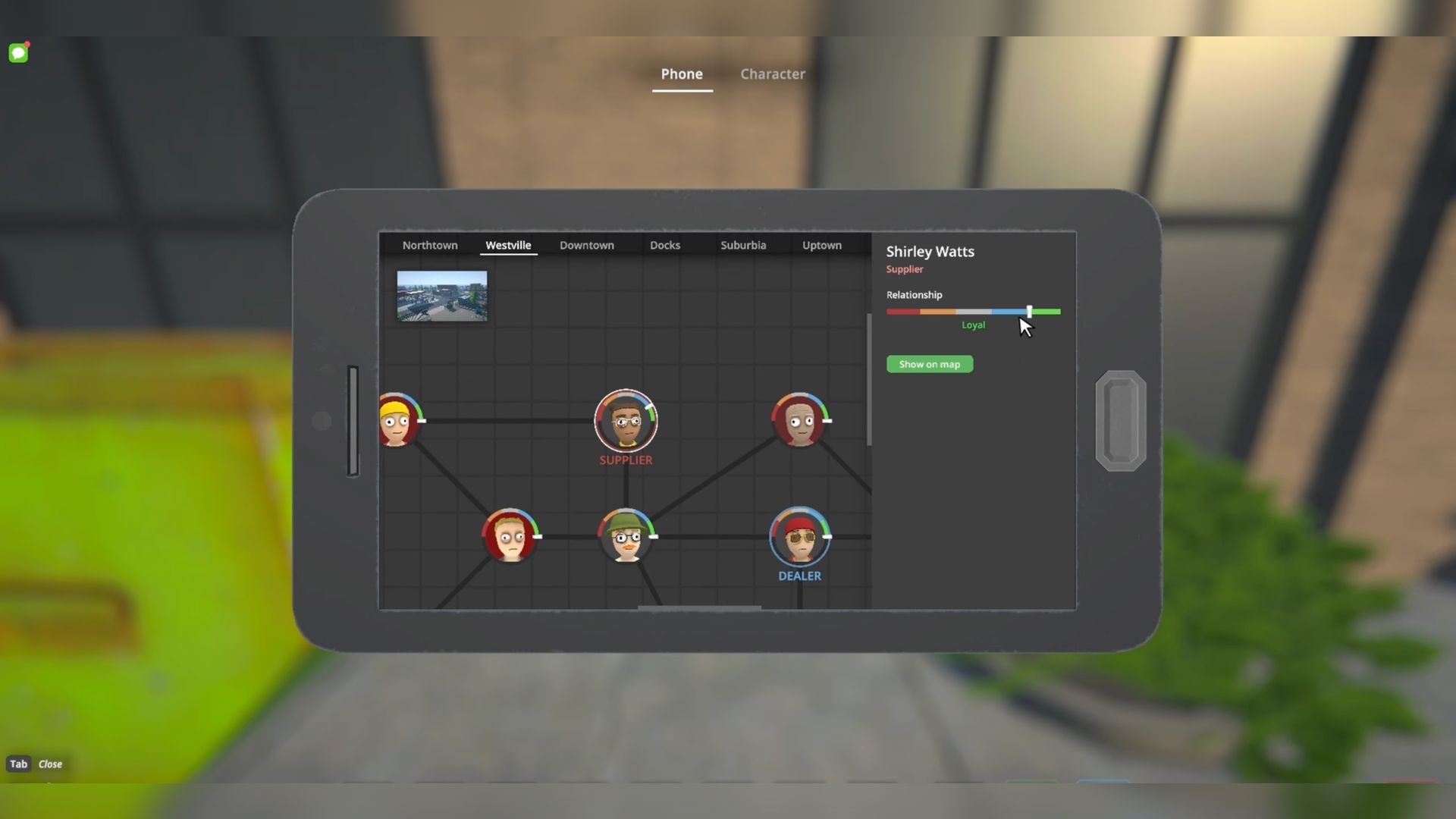Switch to the Northtown region tab
Viewport: 1456px width, 819px height.
[x=430, y=246]
